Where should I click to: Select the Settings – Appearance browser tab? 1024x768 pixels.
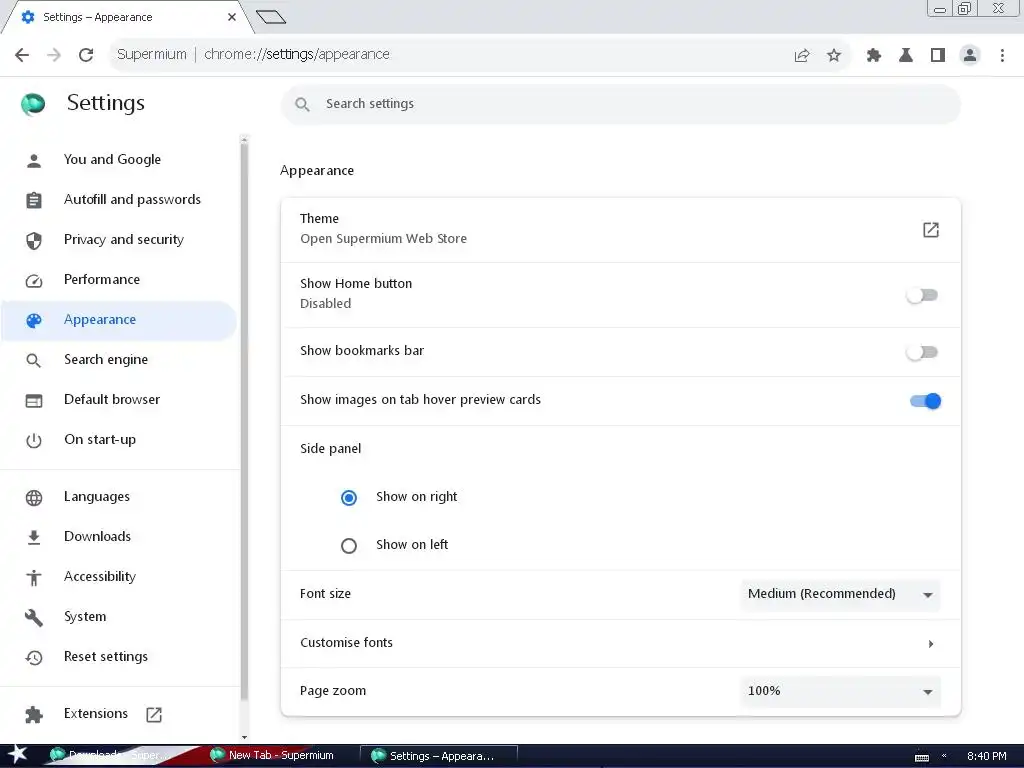(127, 17)
